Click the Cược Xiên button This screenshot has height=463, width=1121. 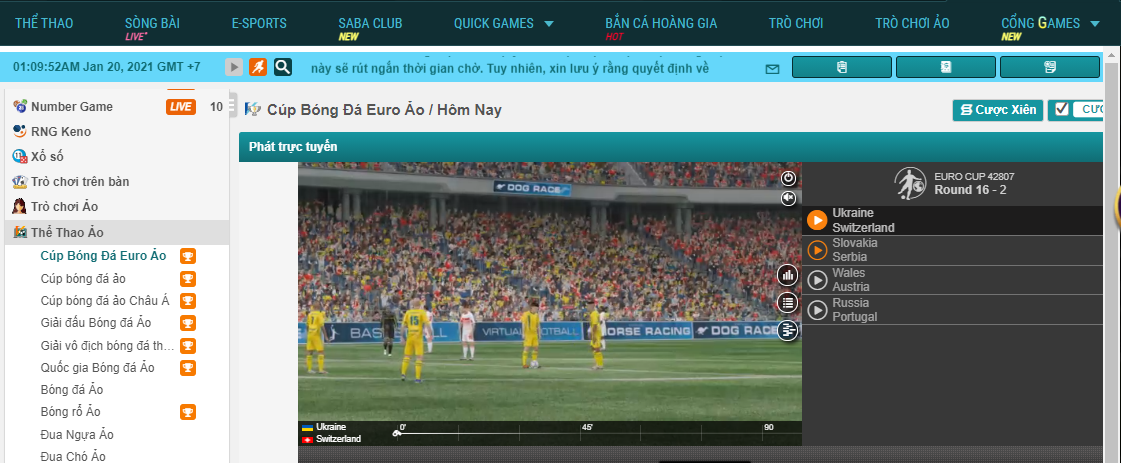(998, 110)
